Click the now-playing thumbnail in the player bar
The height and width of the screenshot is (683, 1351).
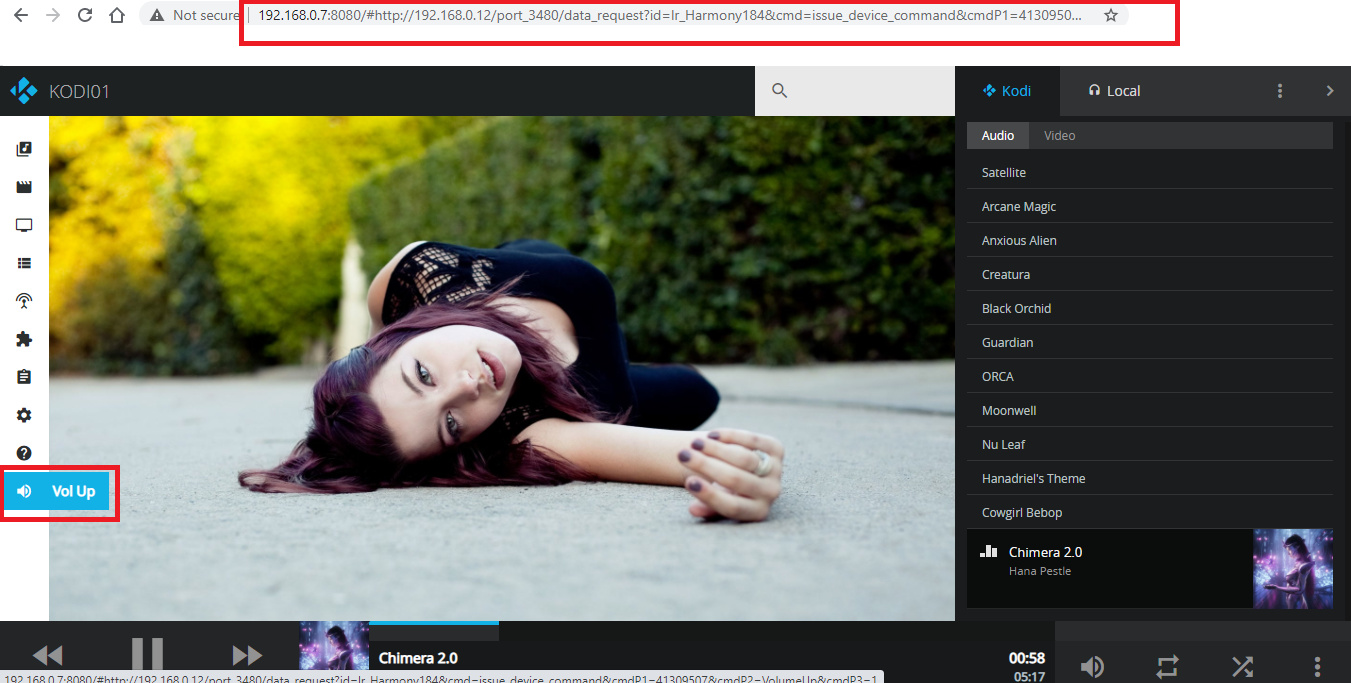click(x=334, y=647)
